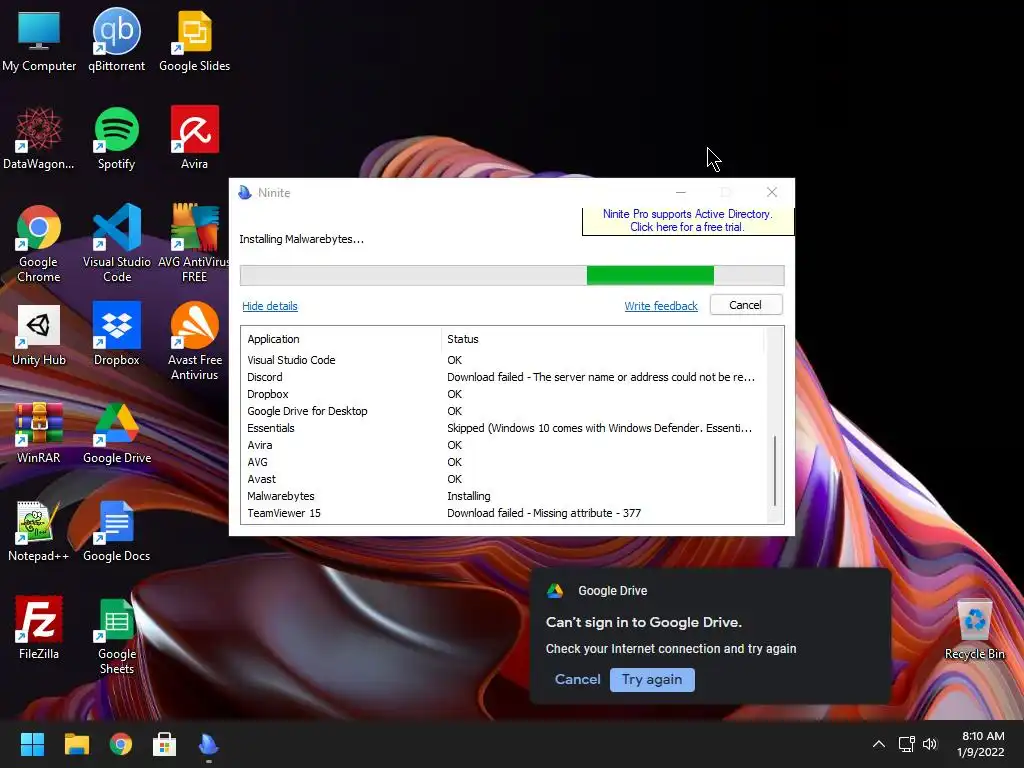Viewport: 1024px width, 768px height.
Task: Select the AVG AntiVirus FREE desktop shortcut
Action: [194, 244]
